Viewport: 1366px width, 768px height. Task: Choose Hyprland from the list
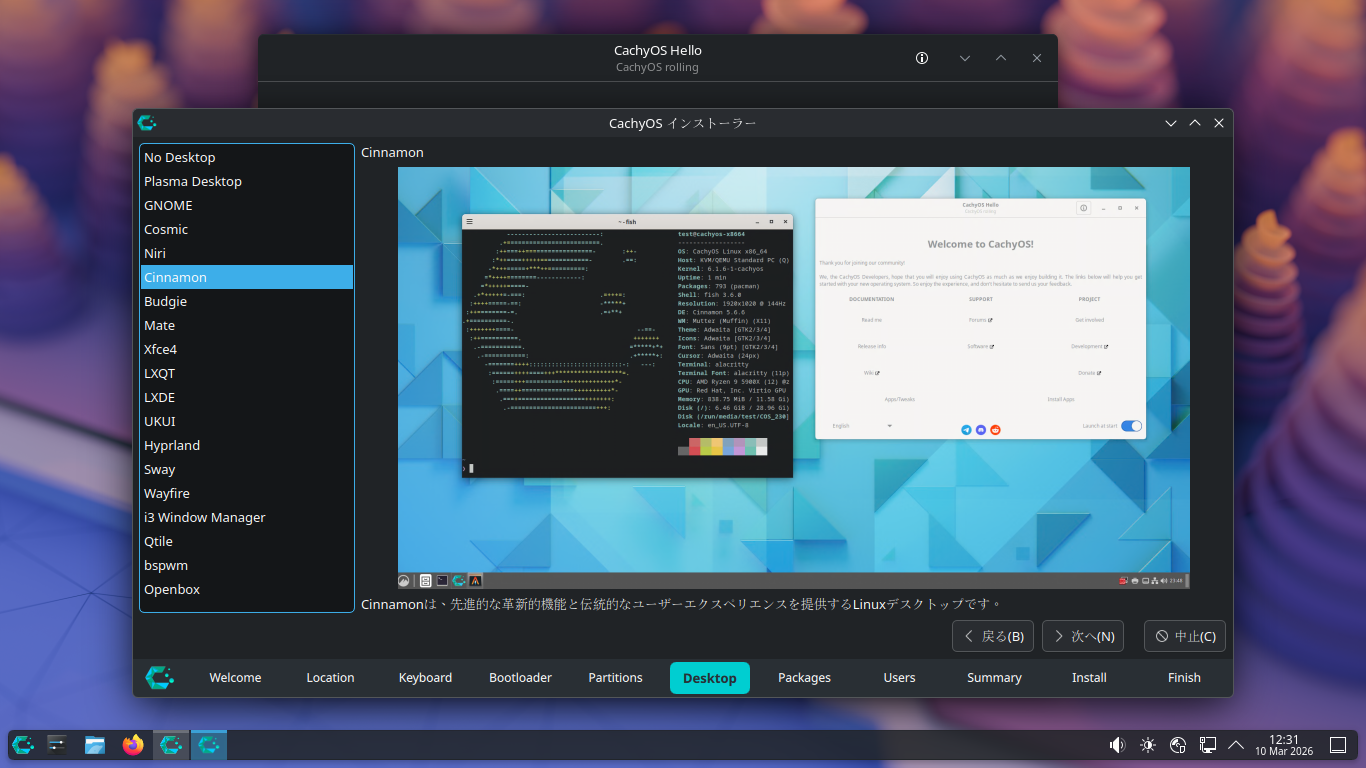point(247,445)
